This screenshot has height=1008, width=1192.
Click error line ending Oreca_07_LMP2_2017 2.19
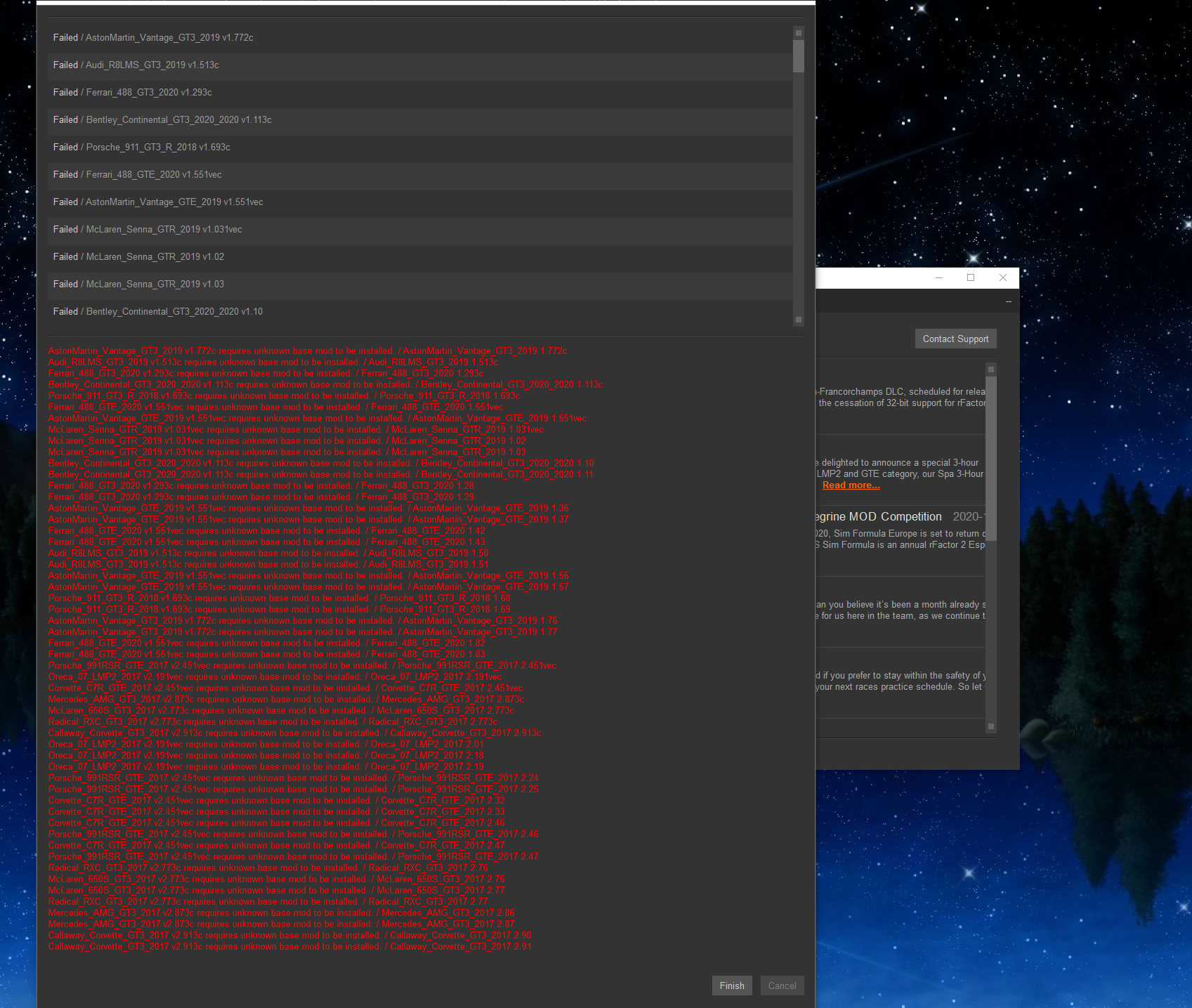(x=266, y=767)
